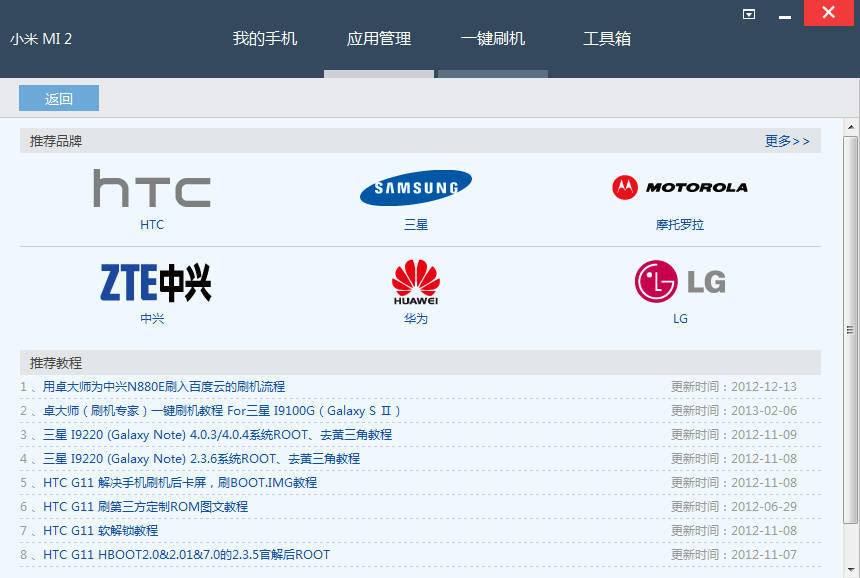860x578 pixels.
Task: Open tutorial for 三星 I9100G Galaxy S II
Action: tap(222, 411)
